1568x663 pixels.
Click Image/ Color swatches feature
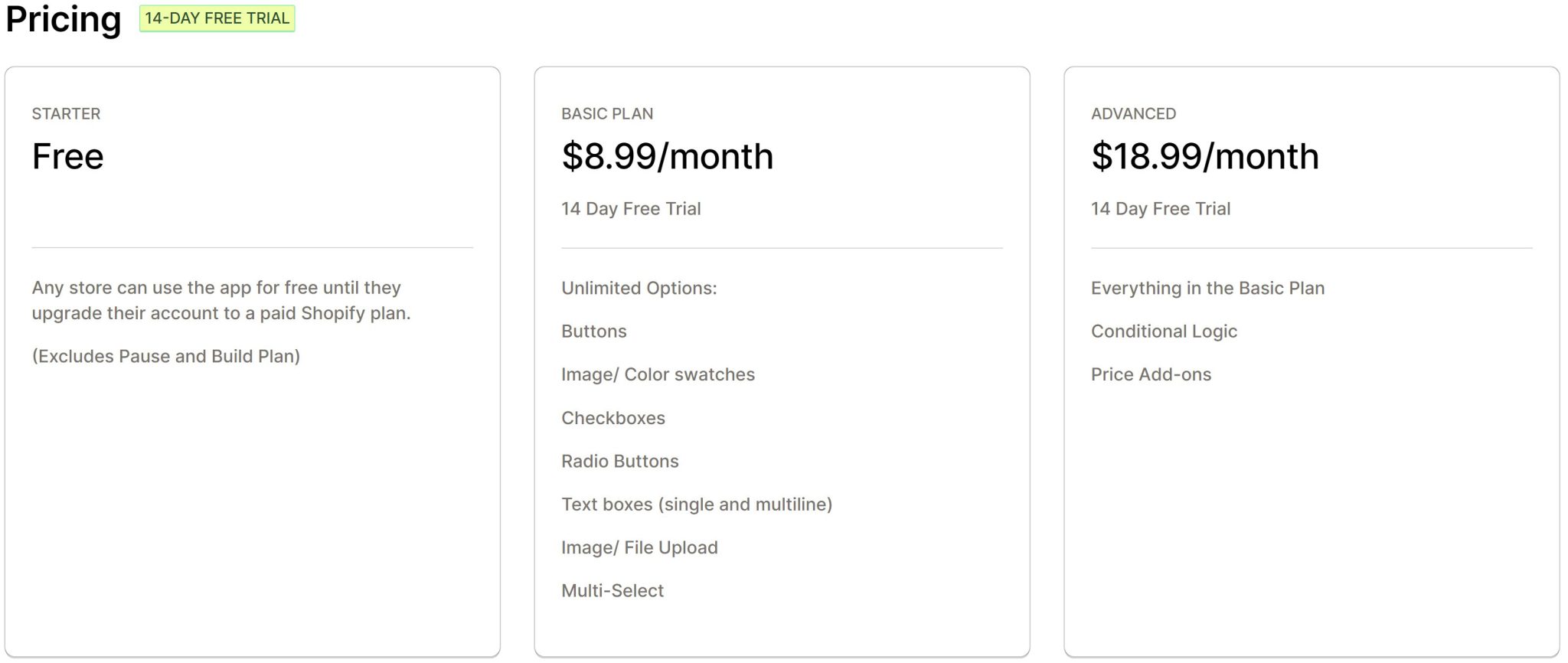pyautogui.click(x=658, y=374)
